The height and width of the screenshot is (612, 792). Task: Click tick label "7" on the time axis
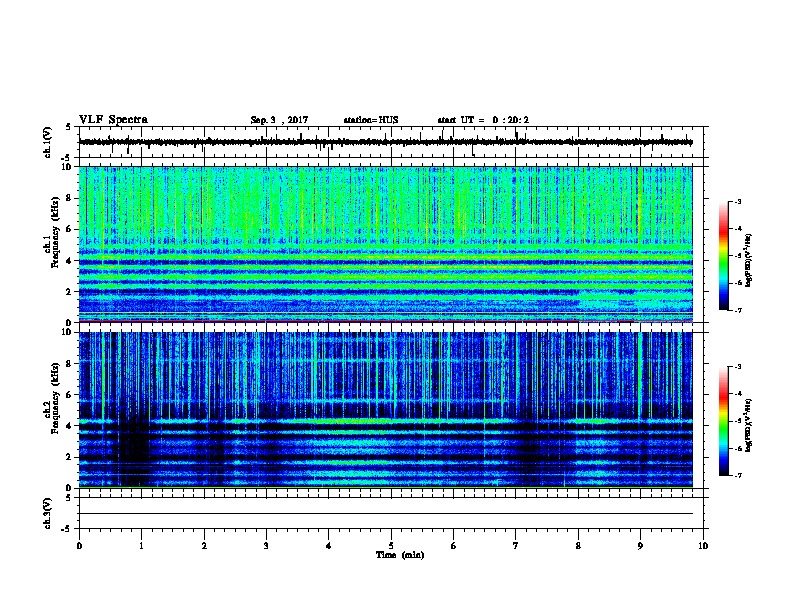516,546
